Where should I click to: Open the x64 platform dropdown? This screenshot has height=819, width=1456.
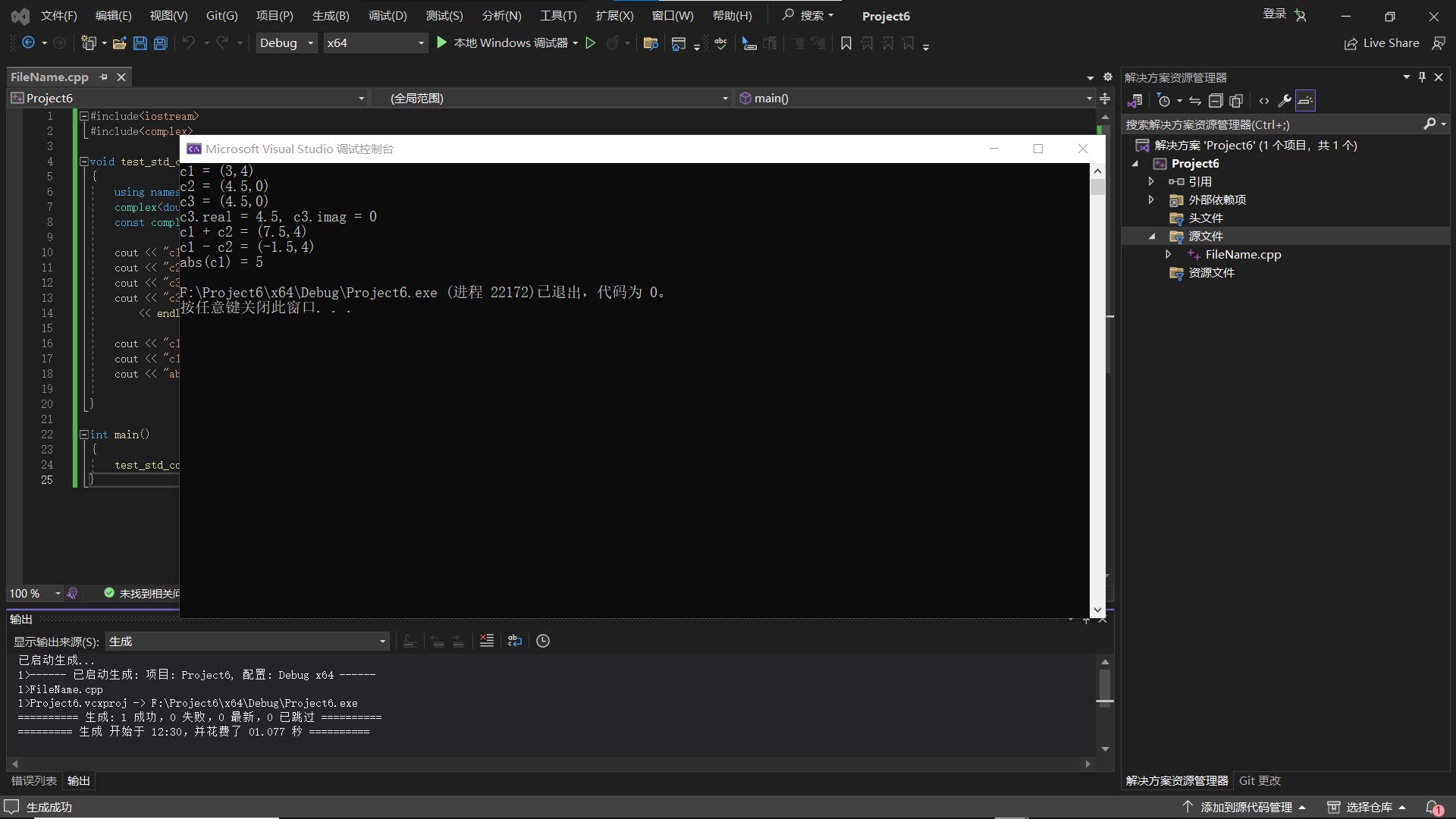[x=375, y=43]
